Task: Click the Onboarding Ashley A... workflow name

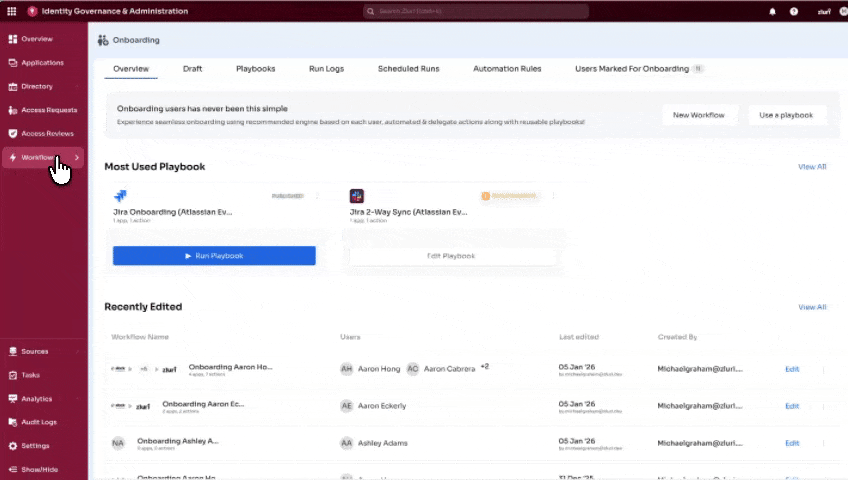Action: click(x=178, y=441)
